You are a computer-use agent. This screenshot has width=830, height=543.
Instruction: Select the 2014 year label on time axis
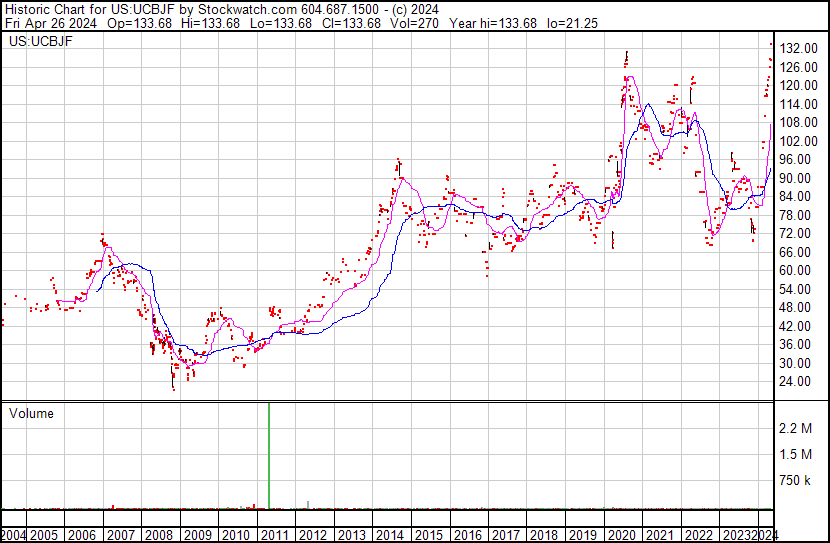[x=389, y=535]
